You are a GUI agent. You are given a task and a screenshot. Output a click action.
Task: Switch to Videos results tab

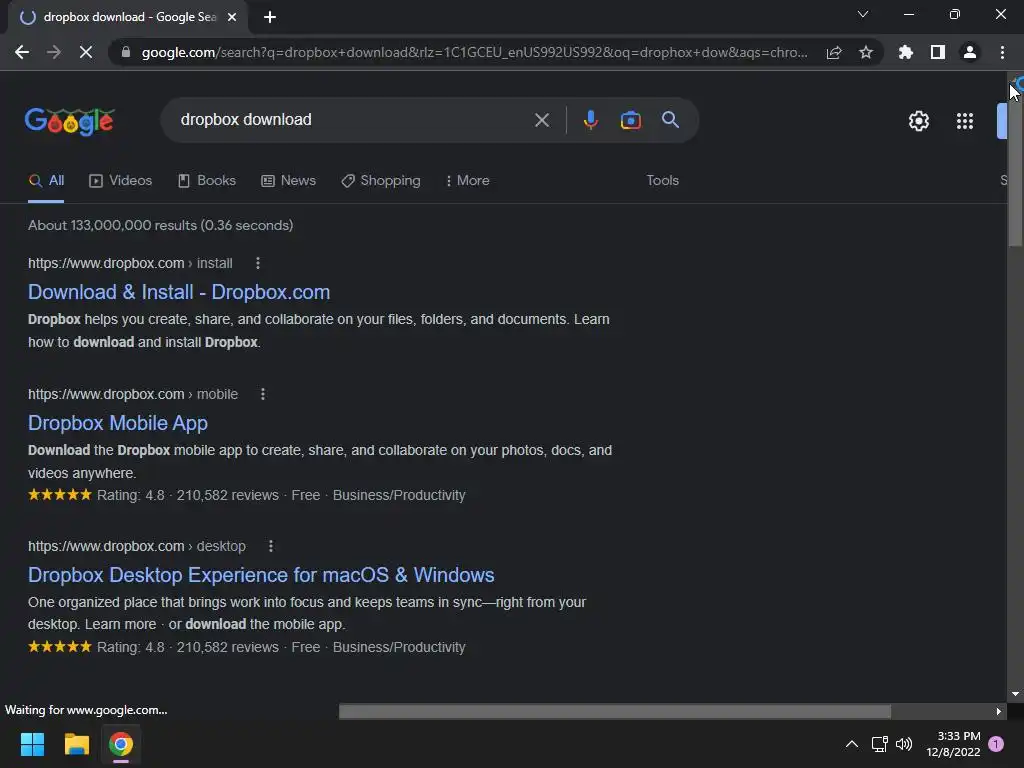pos(120,181)
